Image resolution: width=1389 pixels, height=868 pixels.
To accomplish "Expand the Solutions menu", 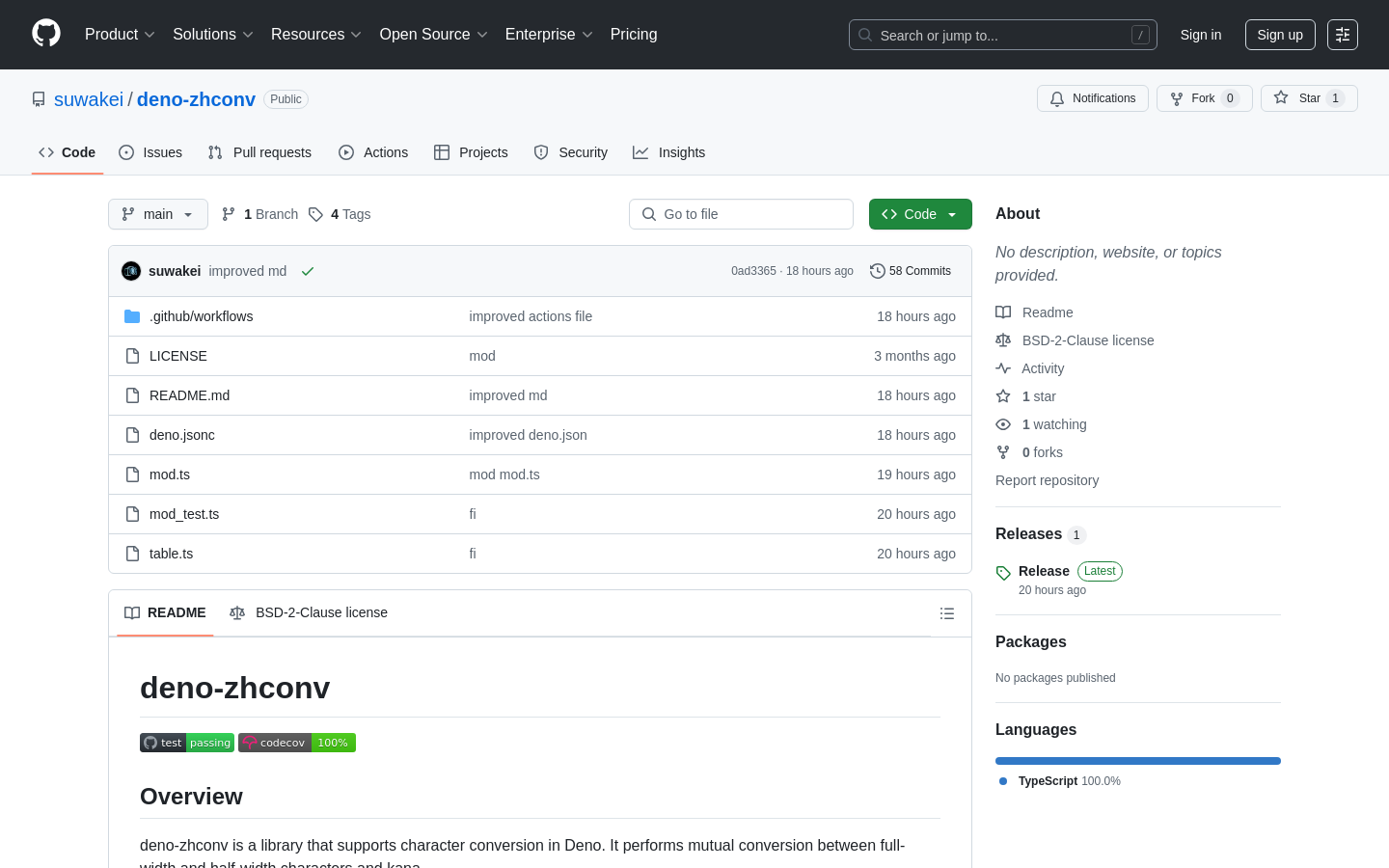I will pos(213,35).
